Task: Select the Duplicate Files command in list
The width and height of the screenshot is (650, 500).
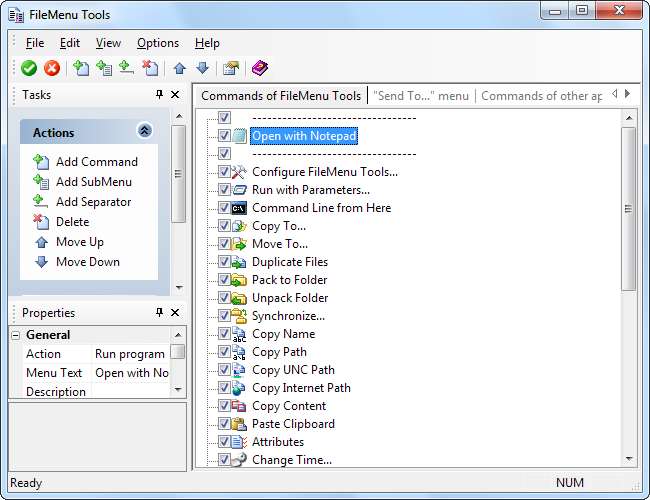Action: 289,262
